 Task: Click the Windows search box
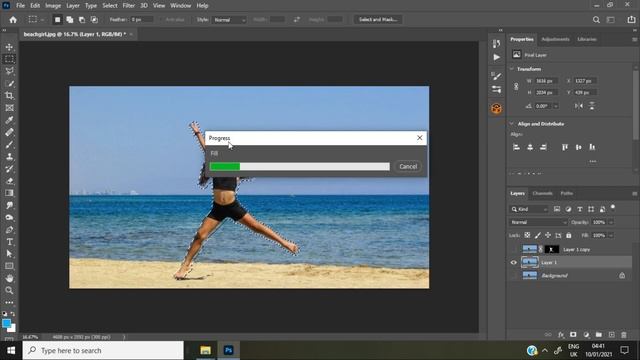coord(103,351)
